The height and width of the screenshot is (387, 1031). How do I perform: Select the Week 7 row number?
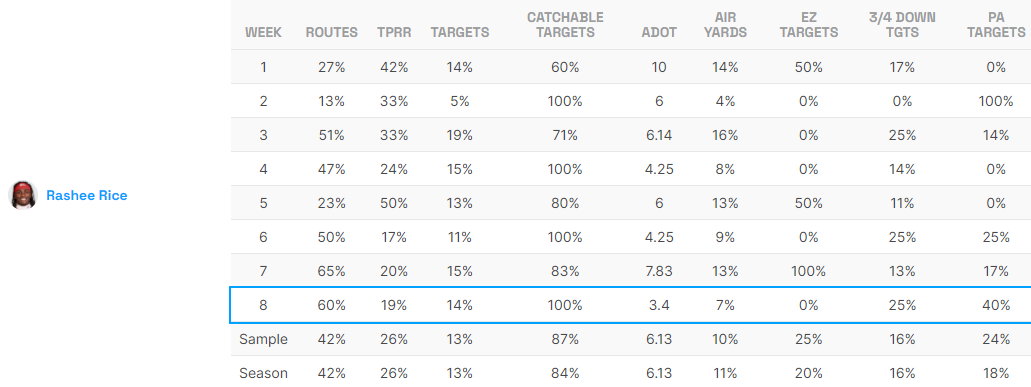263,271
